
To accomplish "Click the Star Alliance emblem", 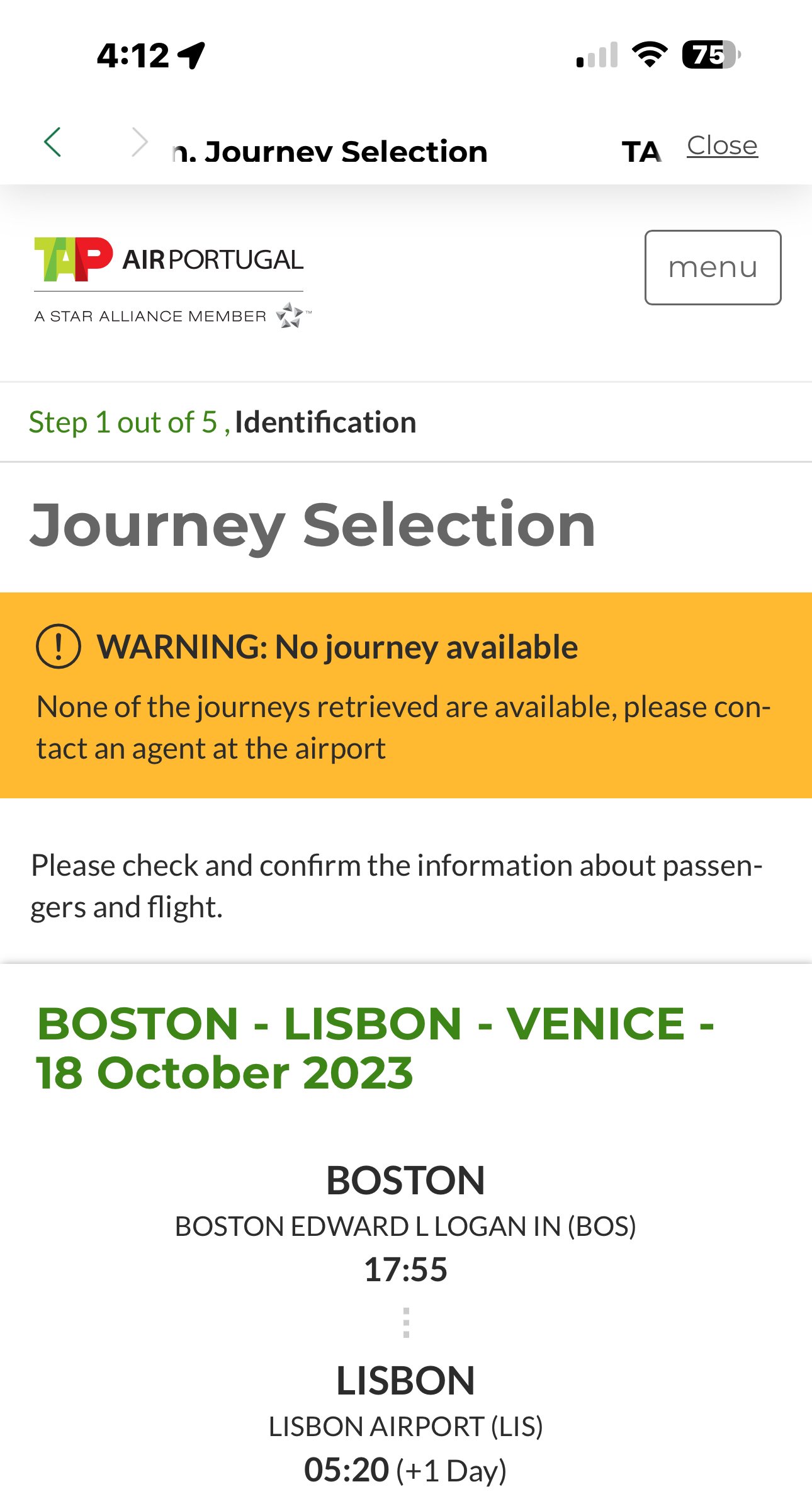I will click(290, 315).
